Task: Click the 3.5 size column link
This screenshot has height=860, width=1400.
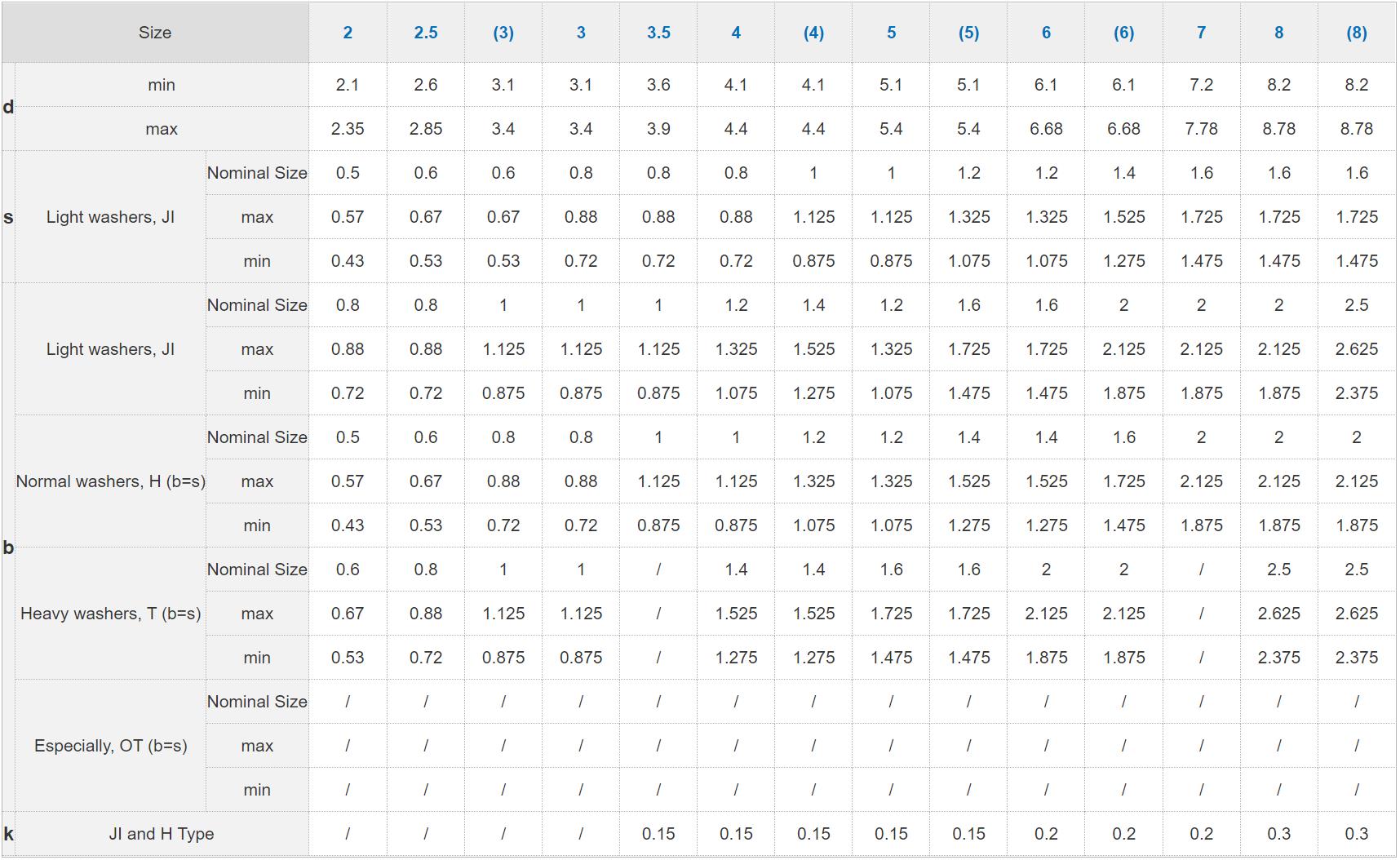Action: click(x=658, y=33)
